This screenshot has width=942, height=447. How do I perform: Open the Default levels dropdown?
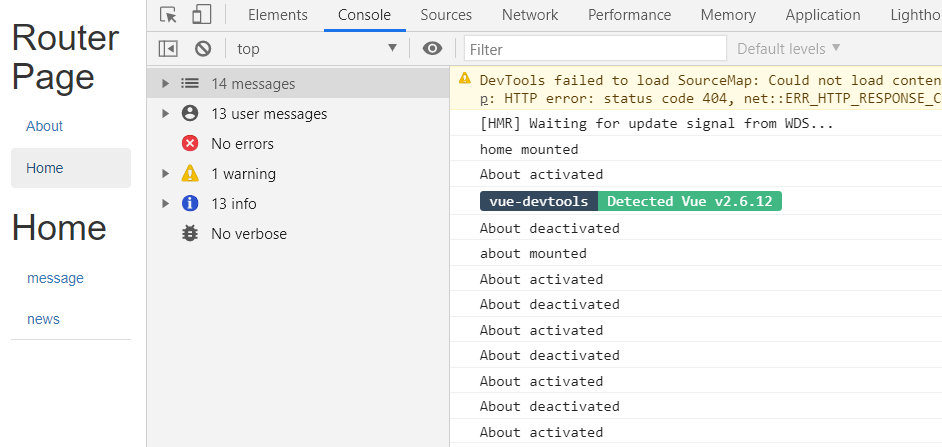pos(788,49)
